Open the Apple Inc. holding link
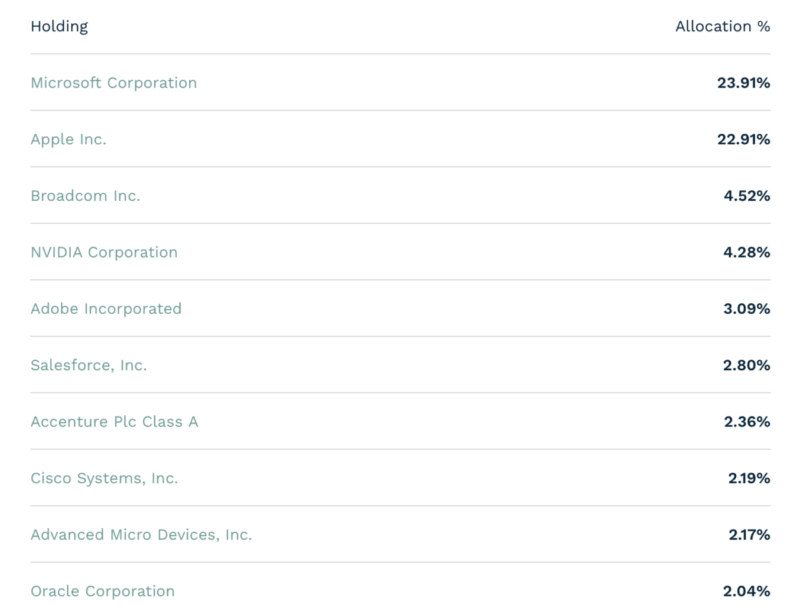800x614 pixels. point(68,139)
